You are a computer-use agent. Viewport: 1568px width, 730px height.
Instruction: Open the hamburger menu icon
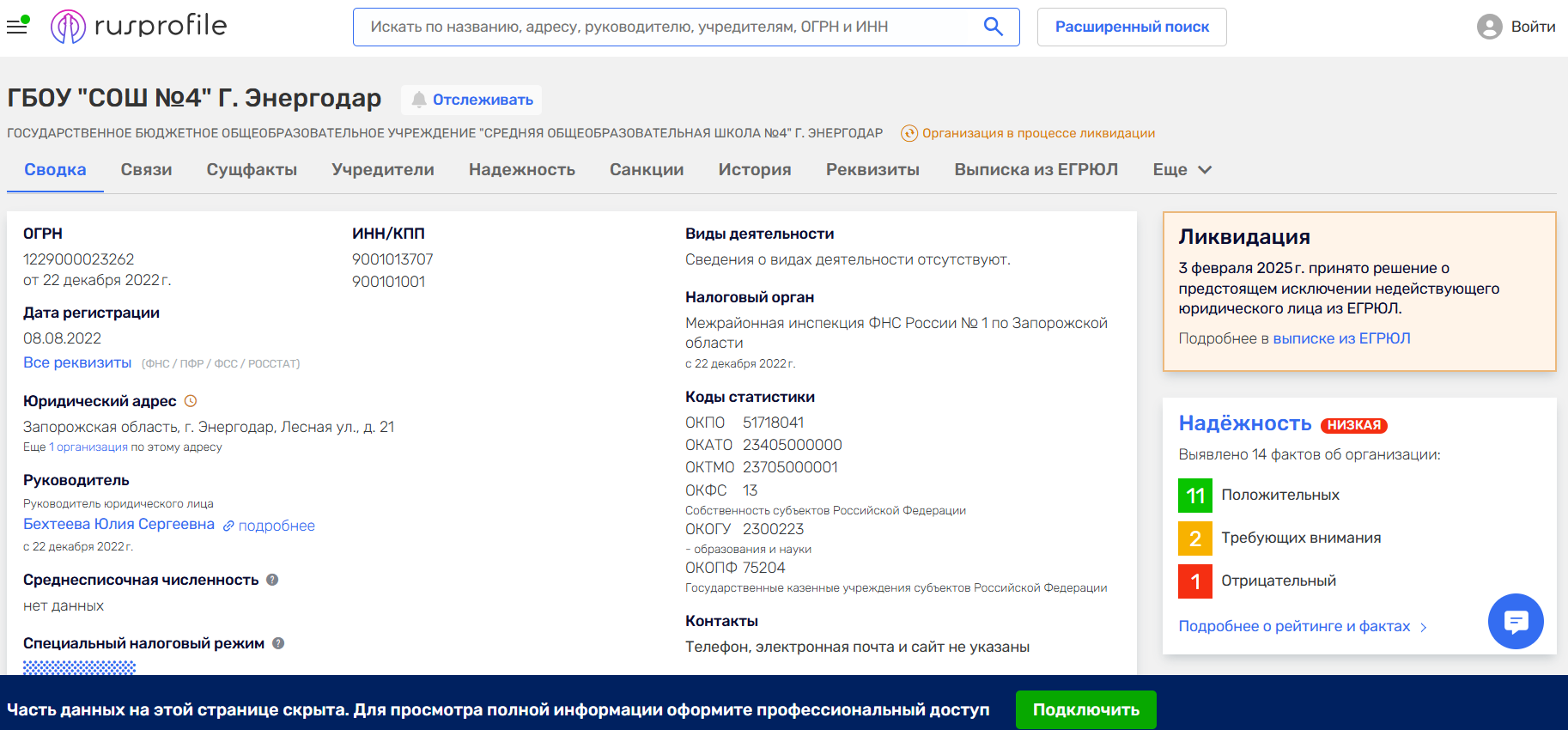pos(17,26)
